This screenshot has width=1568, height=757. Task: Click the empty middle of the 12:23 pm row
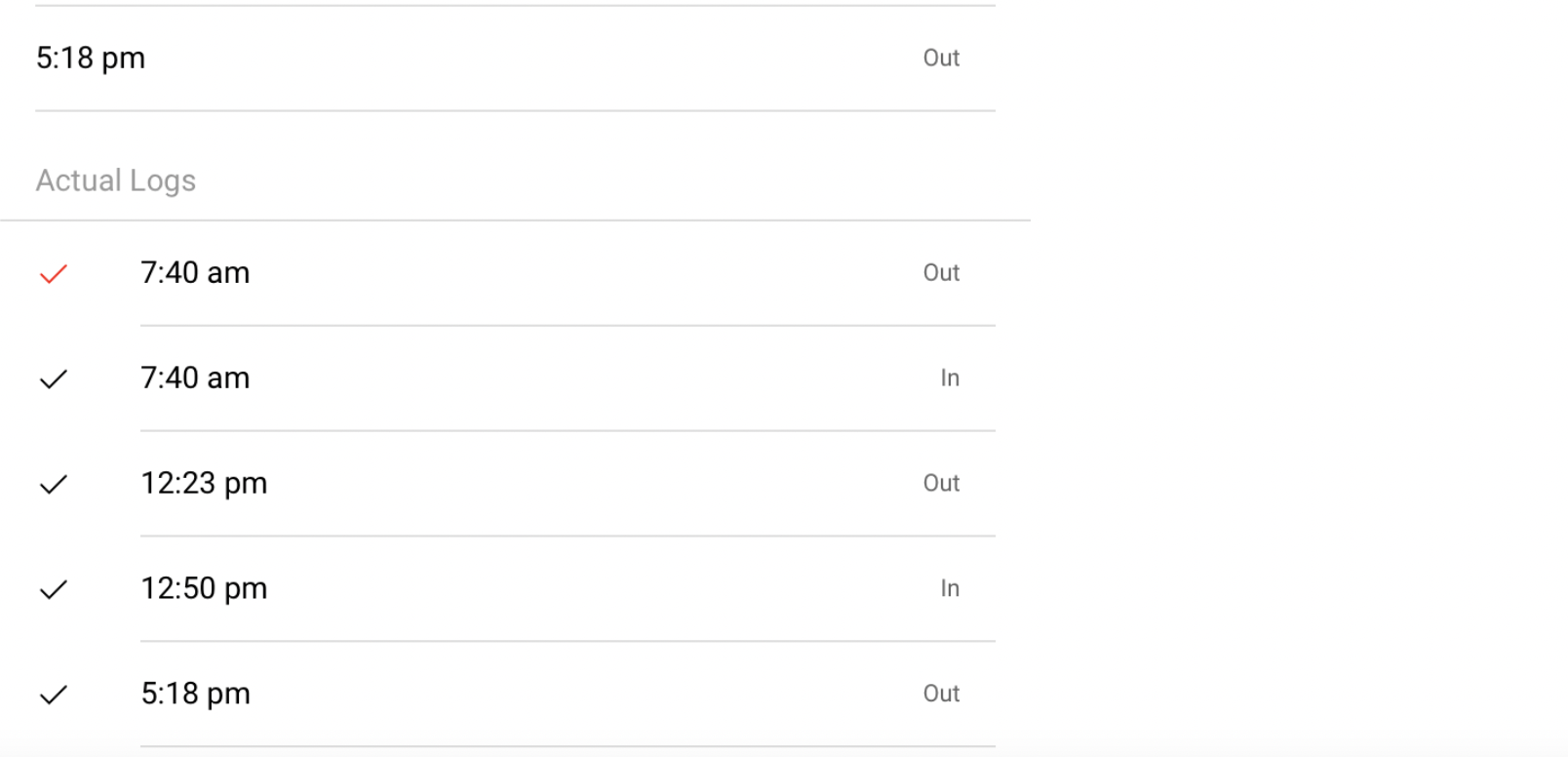tap(585, 484)
